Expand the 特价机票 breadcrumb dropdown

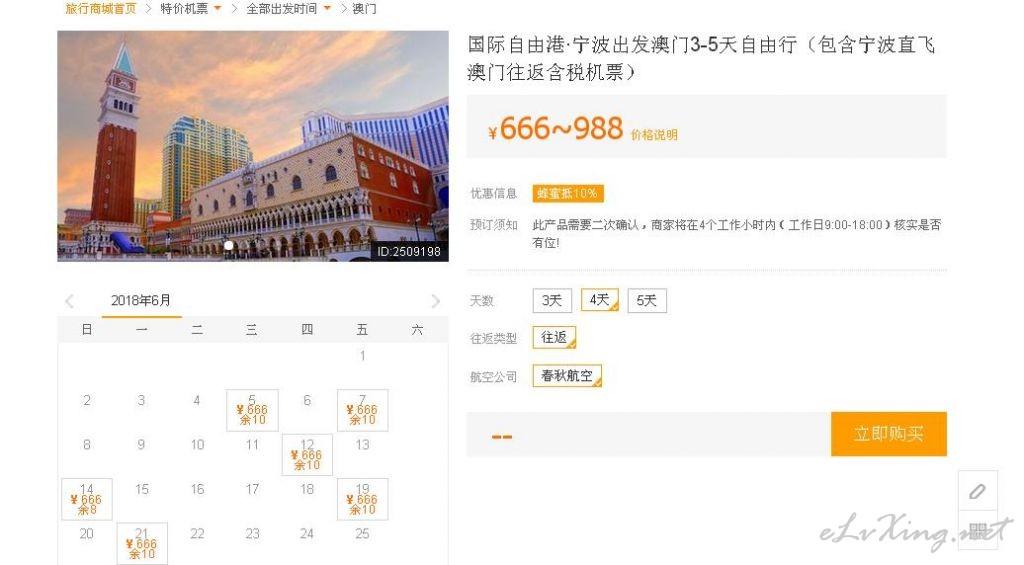coord(191,8)
